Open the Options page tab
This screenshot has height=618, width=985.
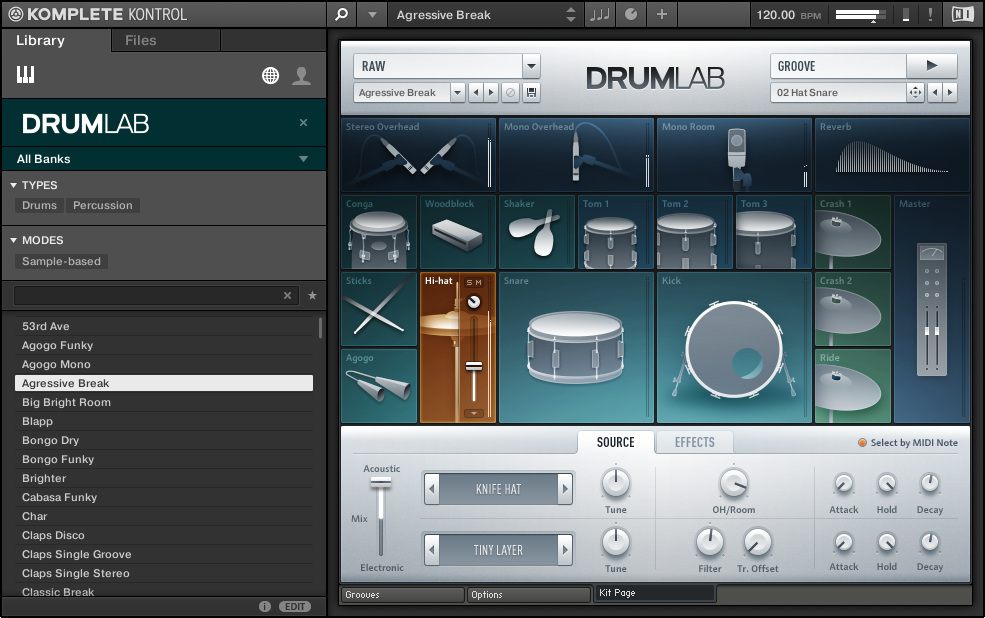(529, 594)
